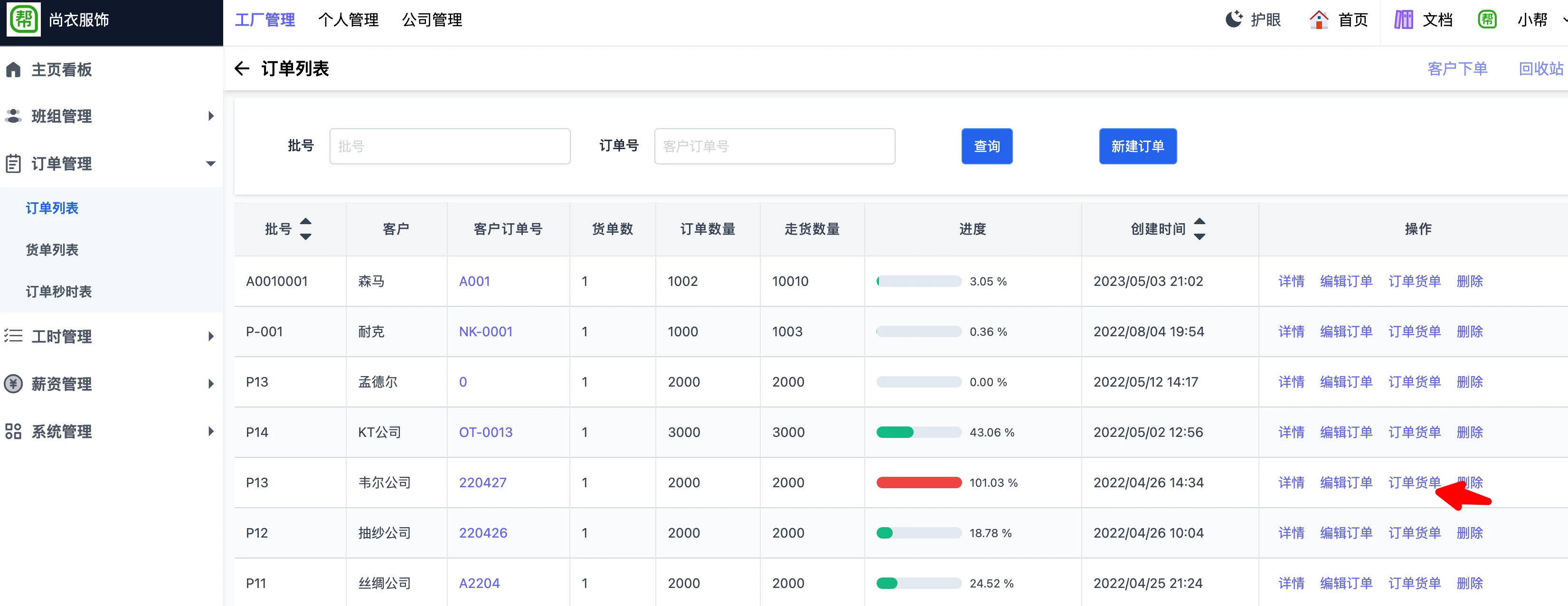The width and height of the screenshot is (1568, 606).
Task: Click the 新建订单 button
Action: coord(1138,146)
